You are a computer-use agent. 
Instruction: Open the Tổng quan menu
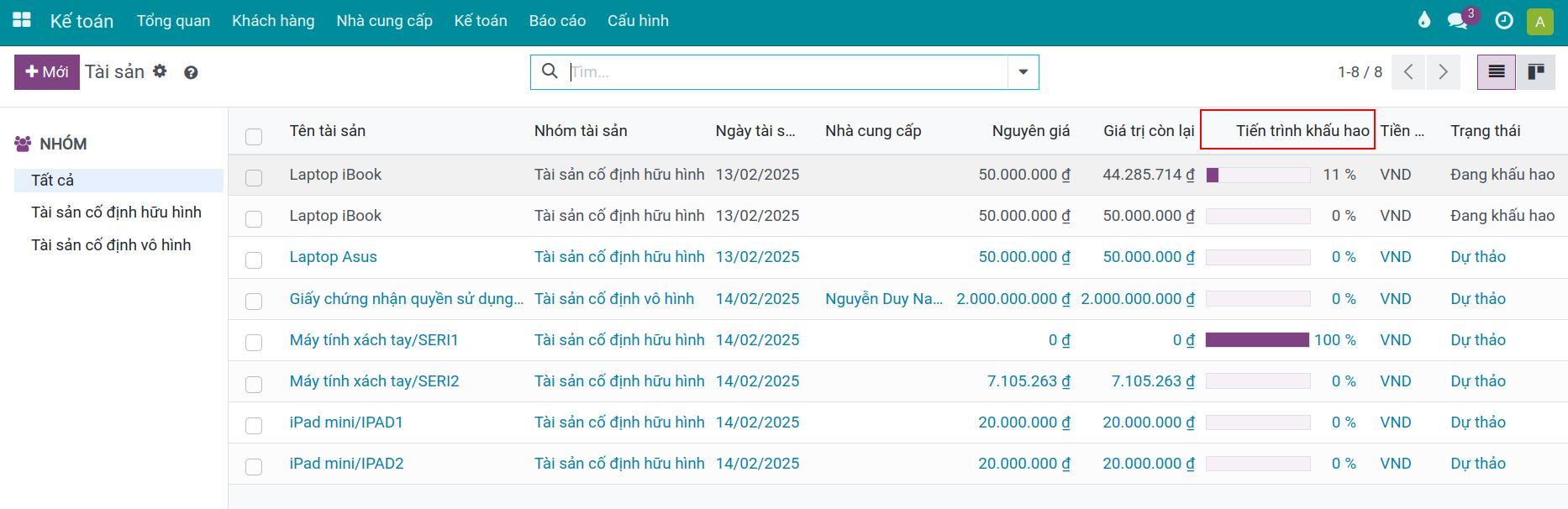[x=174, y=21]
